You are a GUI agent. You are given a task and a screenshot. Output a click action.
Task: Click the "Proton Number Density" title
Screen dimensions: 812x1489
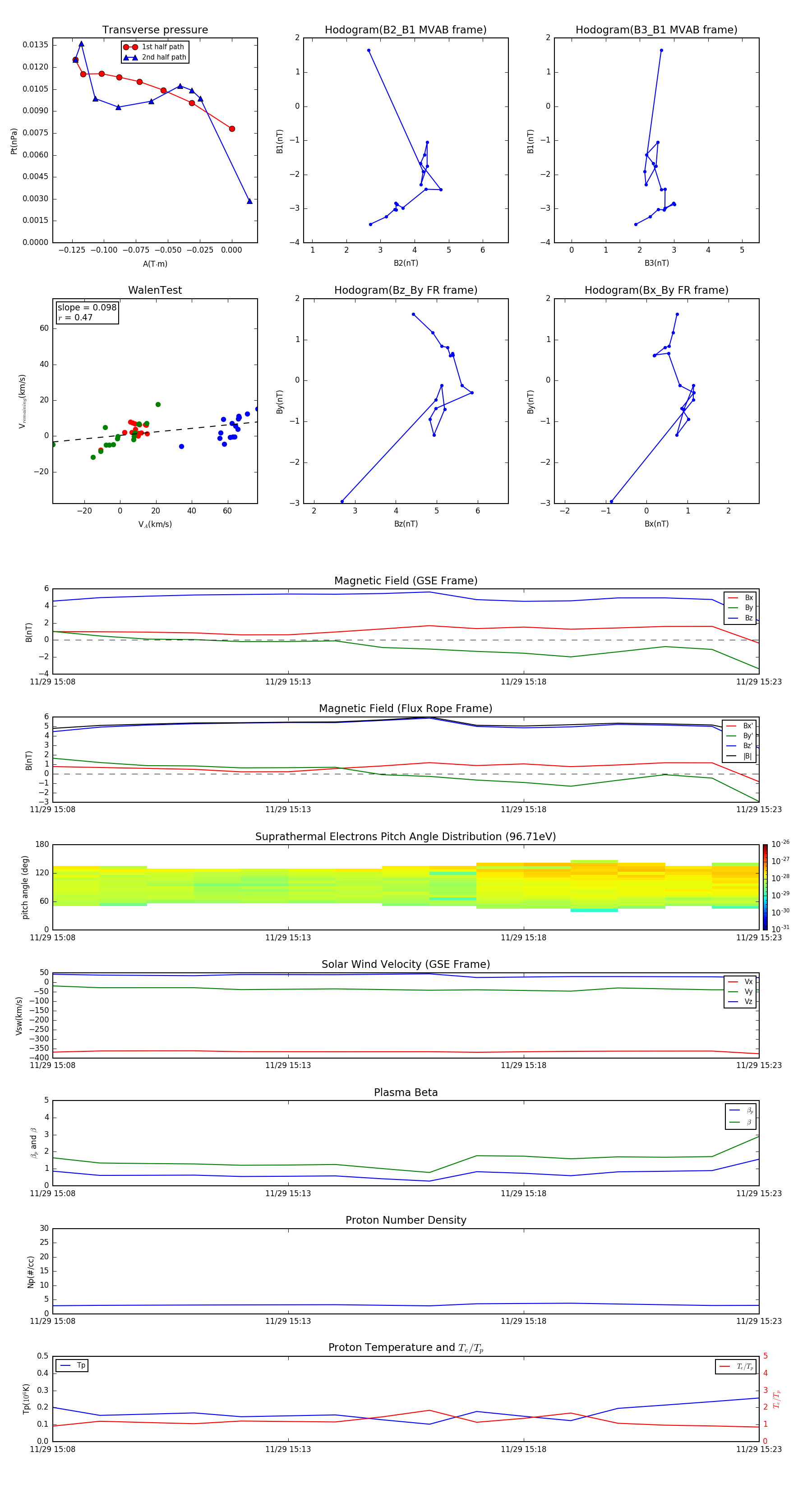[406, 1220]
